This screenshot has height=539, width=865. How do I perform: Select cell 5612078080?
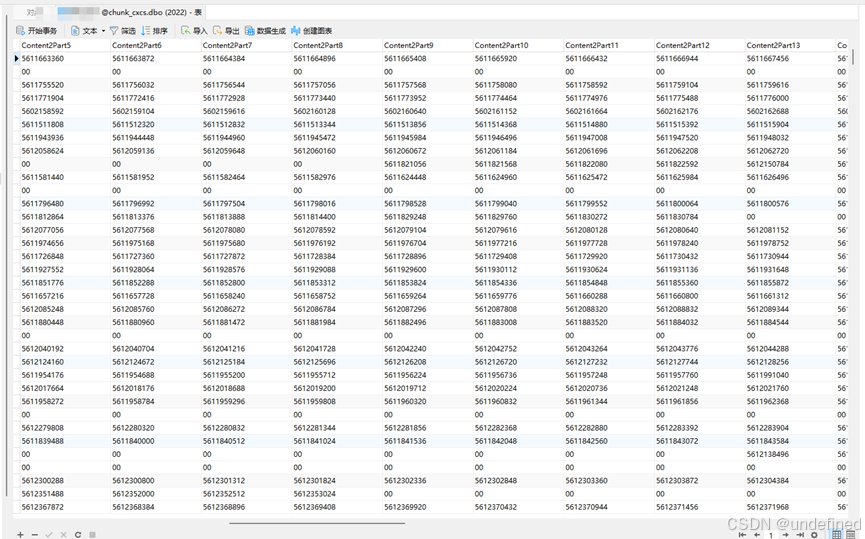click(246, 230)
